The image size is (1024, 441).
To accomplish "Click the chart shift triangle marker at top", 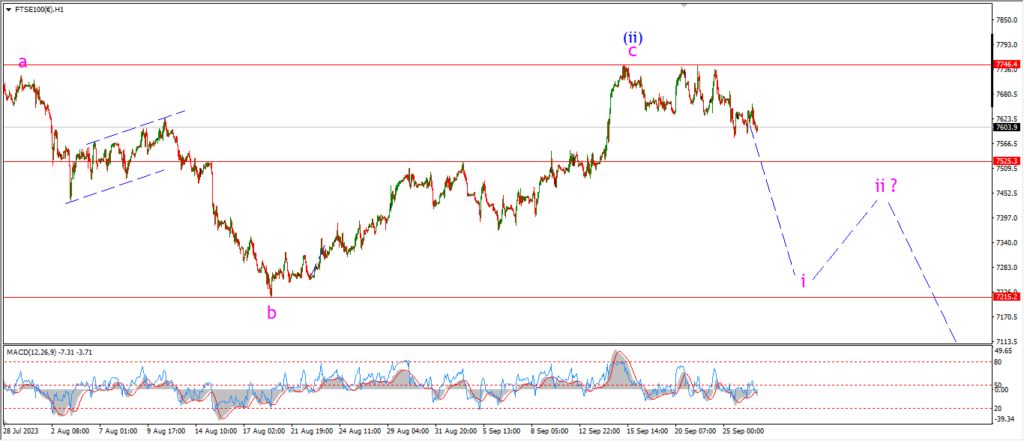I will (684, 5).
